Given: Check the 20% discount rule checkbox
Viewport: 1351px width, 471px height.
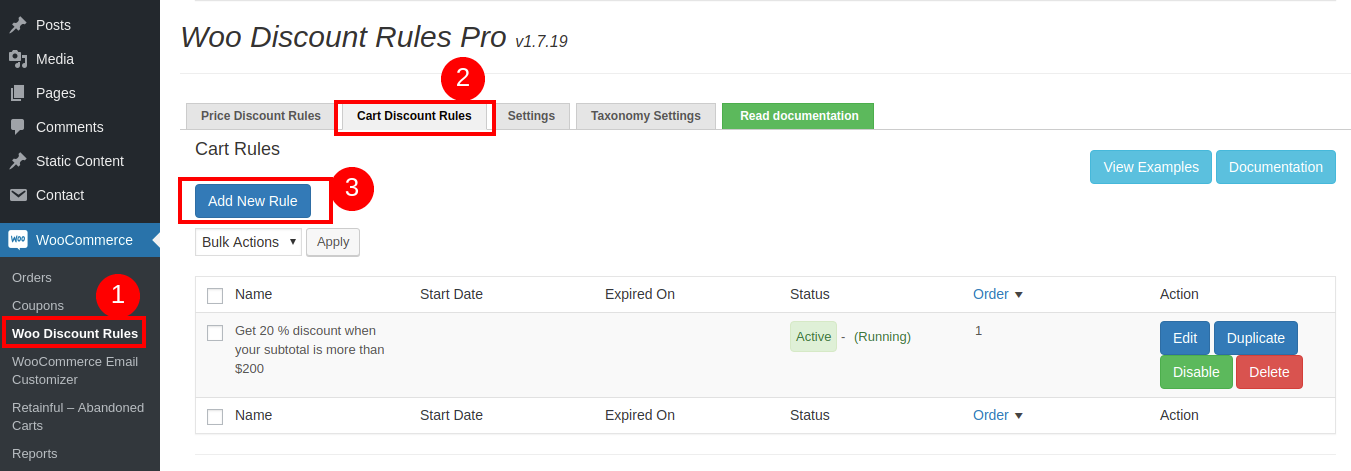Looking at the screenshot, I should coord(215,333).
